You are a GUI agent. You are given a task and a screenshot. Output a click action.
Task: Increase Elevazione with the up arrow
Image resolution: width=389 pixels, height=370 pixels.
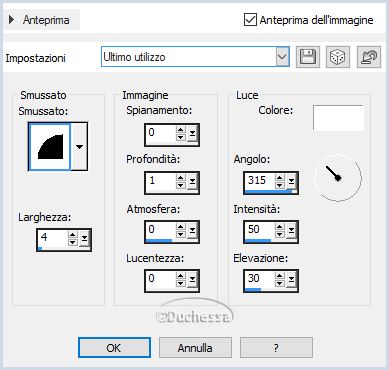[280, 275]
